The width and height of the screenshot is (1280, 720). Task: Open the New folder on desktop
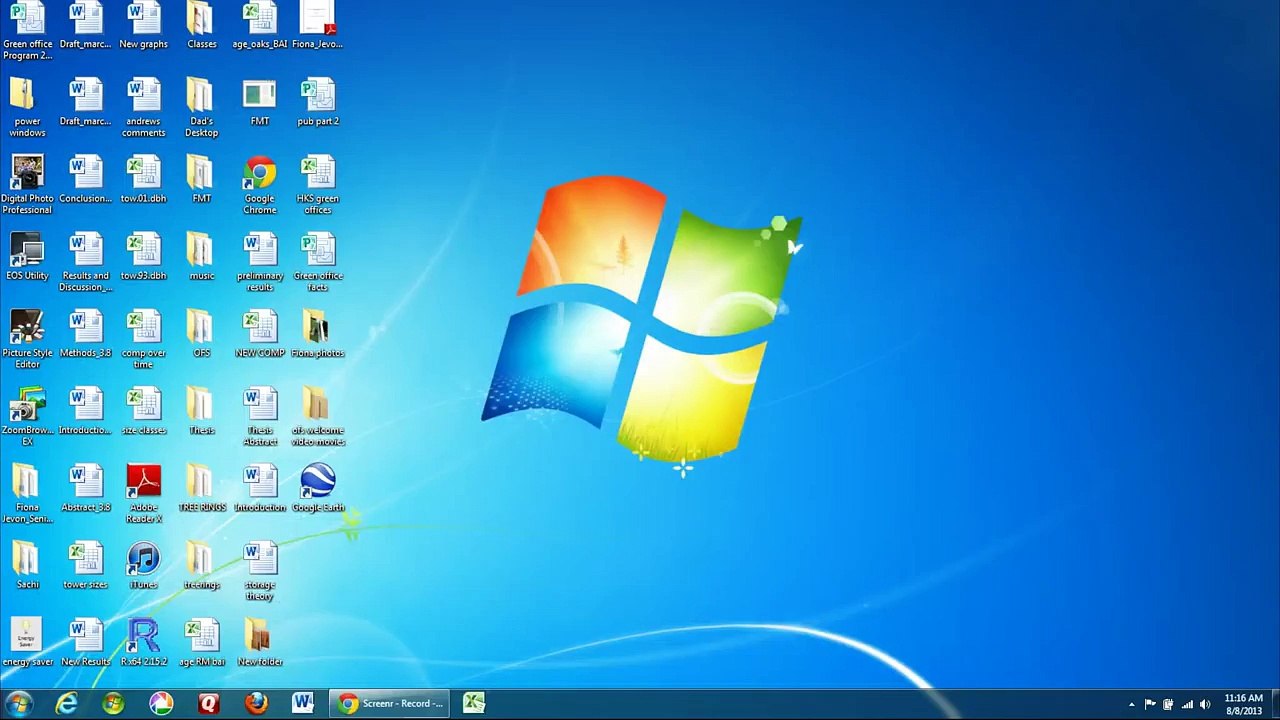pyautogui.click(x=259, y=642)
